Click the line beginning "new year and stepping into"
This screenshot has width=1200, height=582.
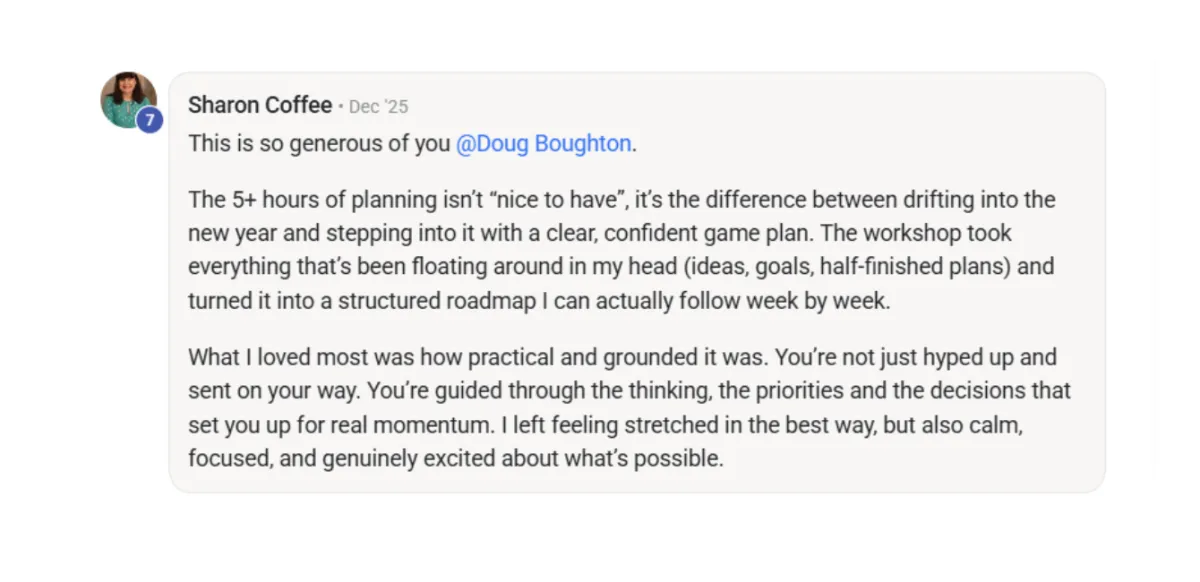(x=600, y=233)
